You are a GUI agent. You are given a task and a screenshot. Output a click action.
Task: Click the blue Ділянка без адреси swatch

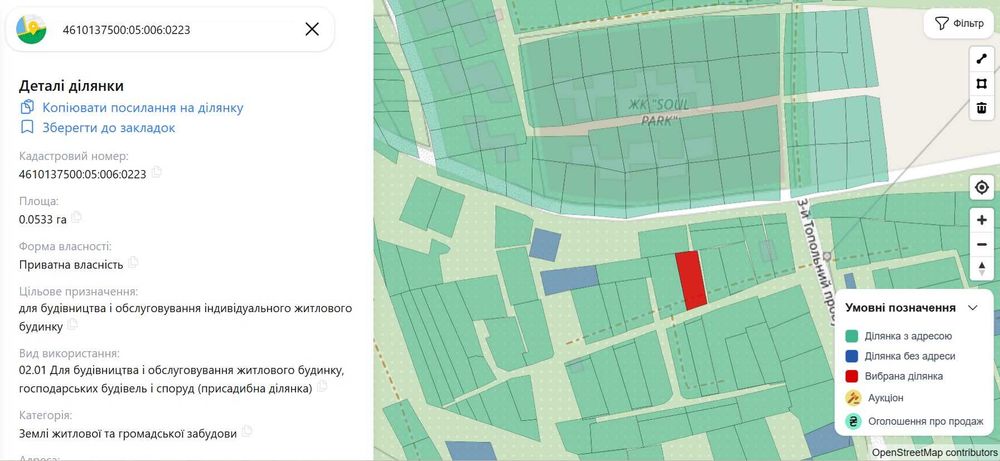(x=851, y=356)
